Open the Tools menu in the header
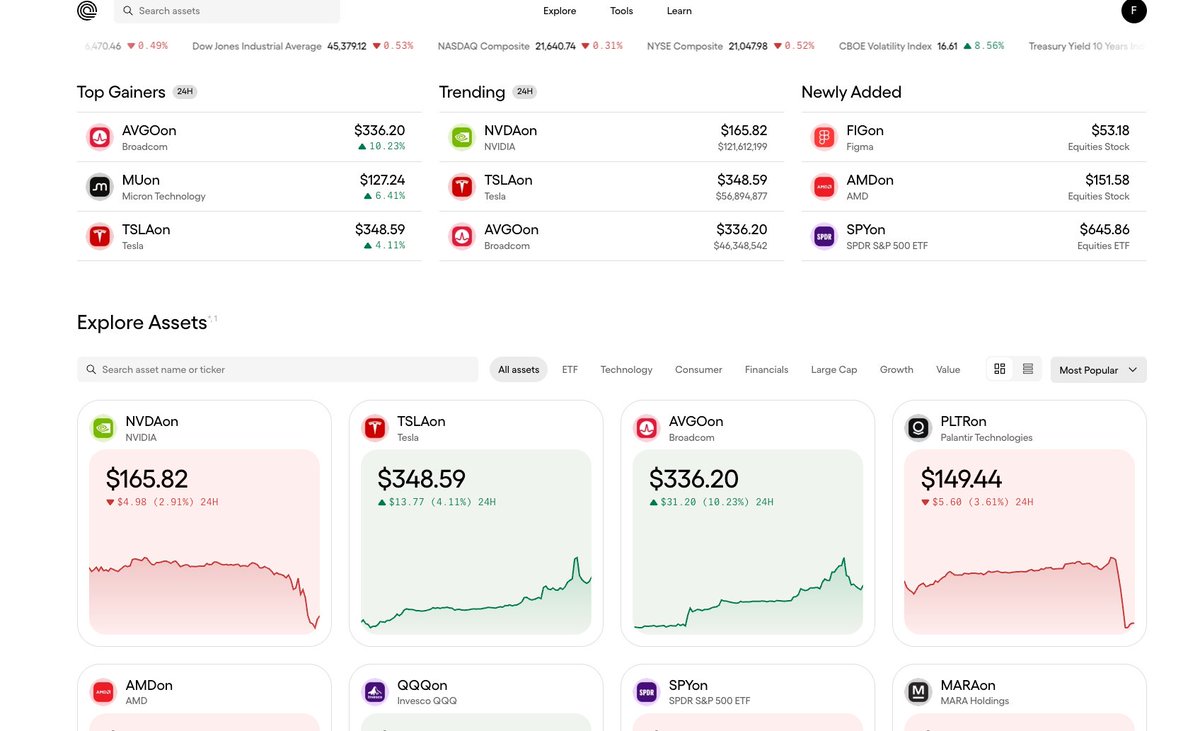 click(x=622, y=11)
